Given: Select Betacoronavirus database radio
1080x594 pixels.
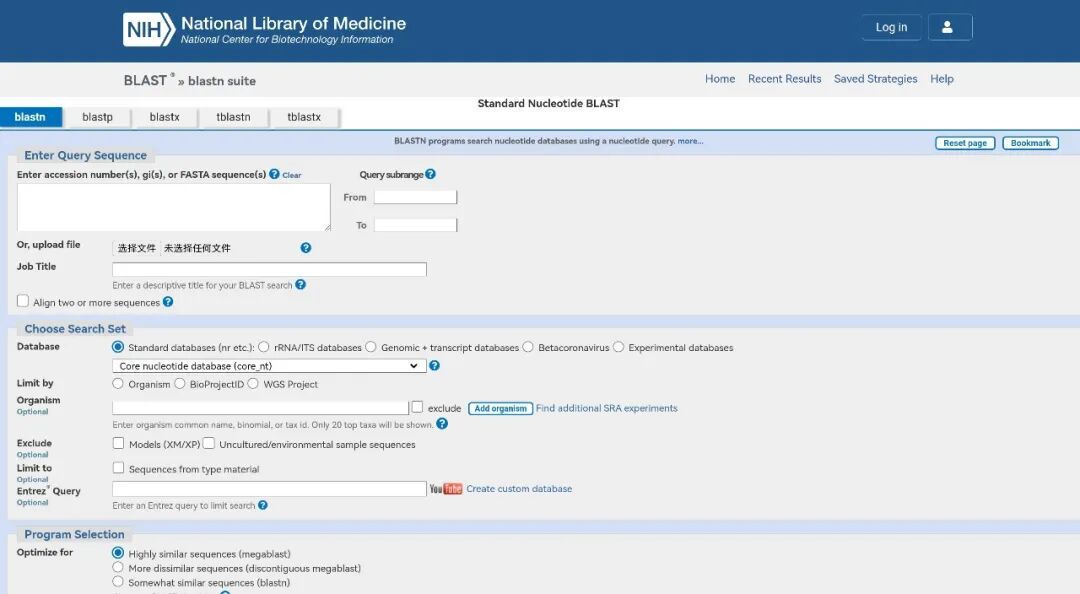Looking at the screenshot, I should (528, 347).
